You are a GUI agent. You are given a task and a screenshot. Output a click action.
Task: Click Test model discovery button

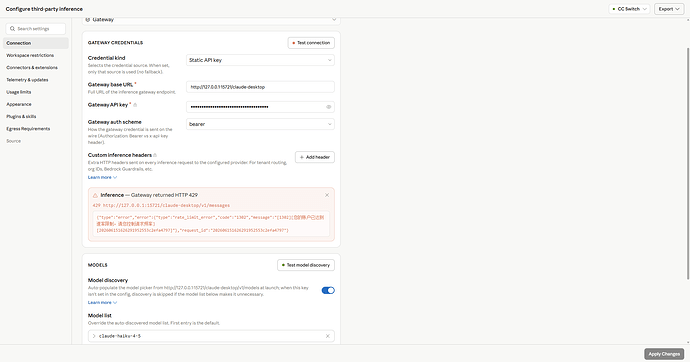pyautogui.click(x=306, y=265)
